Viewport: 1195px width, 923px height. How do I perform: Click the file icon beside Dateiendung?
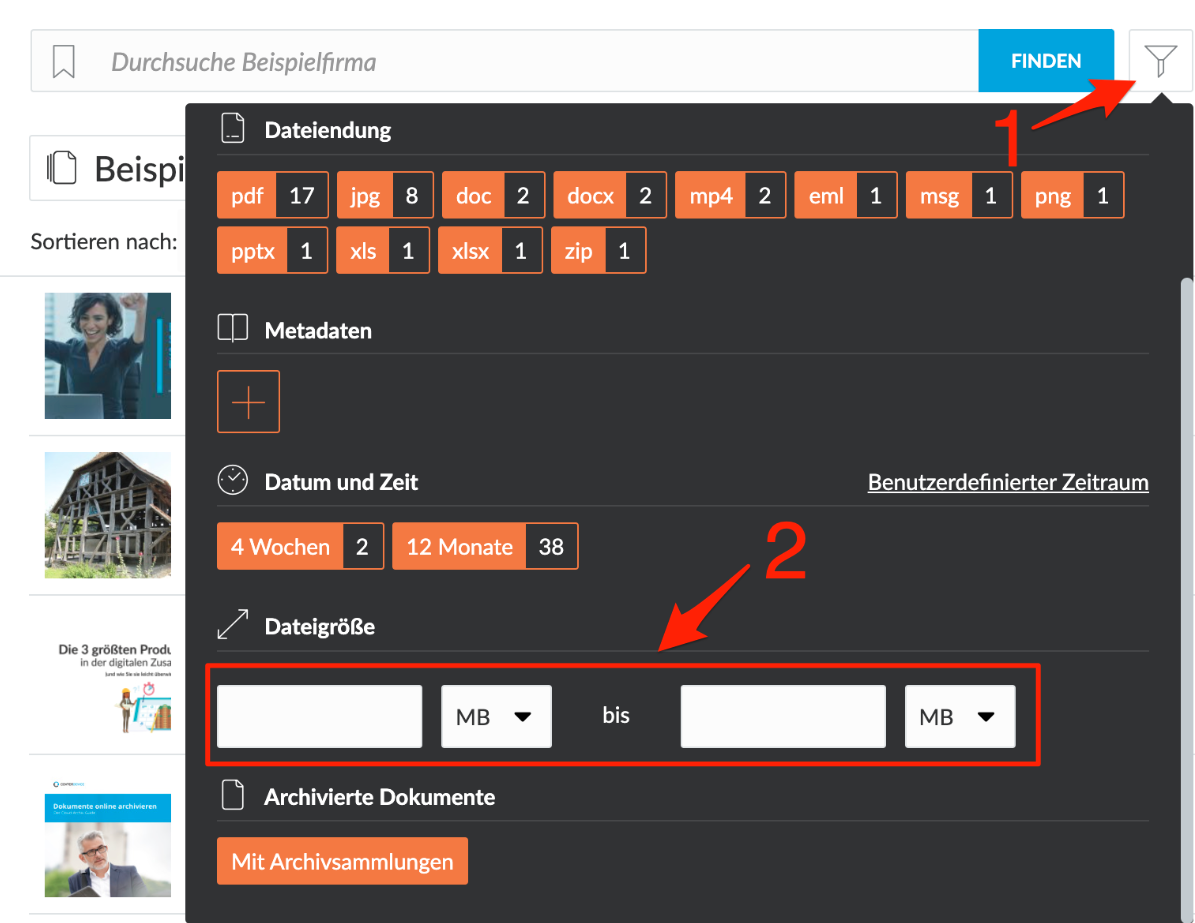[232, 128]
